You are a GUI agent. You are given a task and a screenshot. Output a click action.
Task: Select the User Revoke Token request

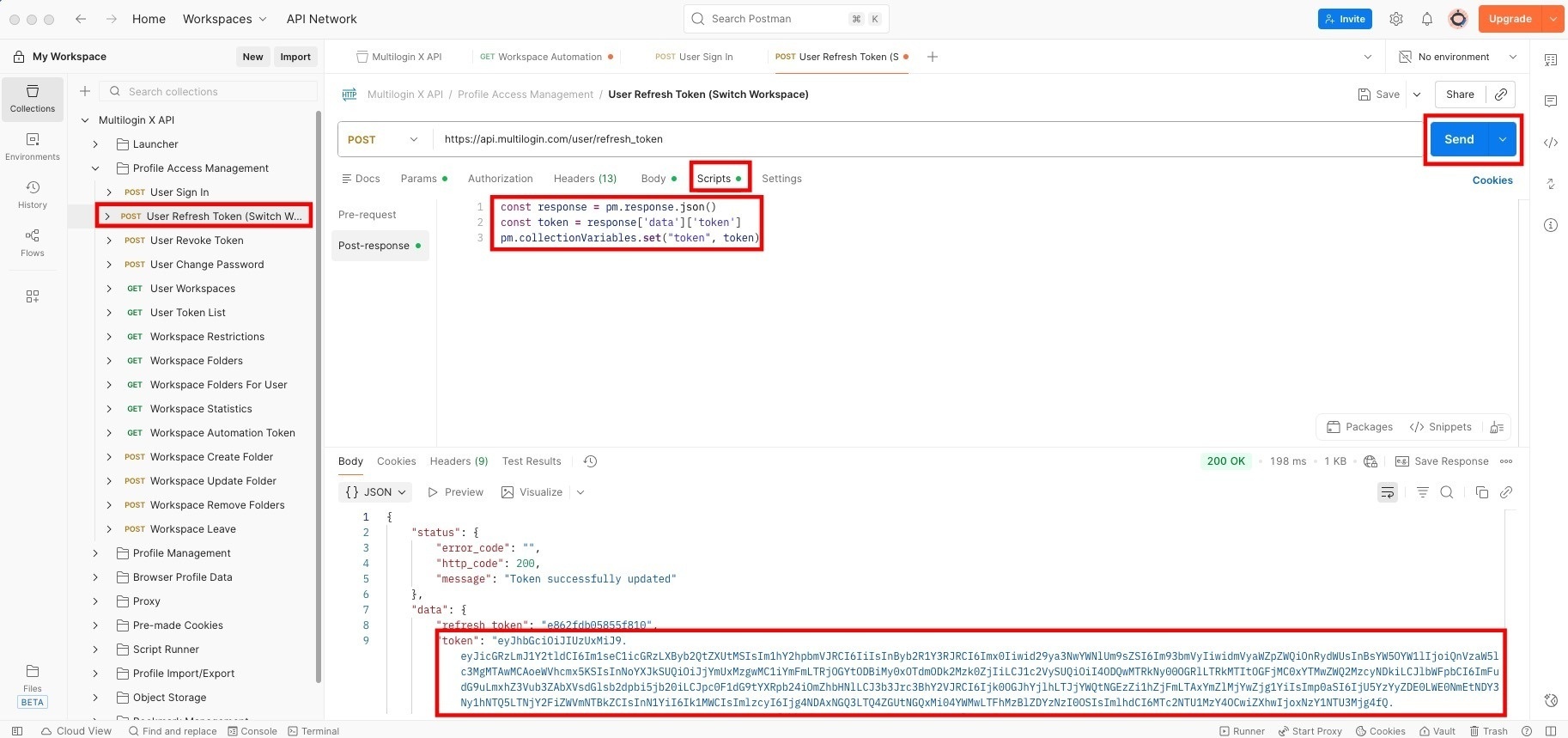[197, 241]
